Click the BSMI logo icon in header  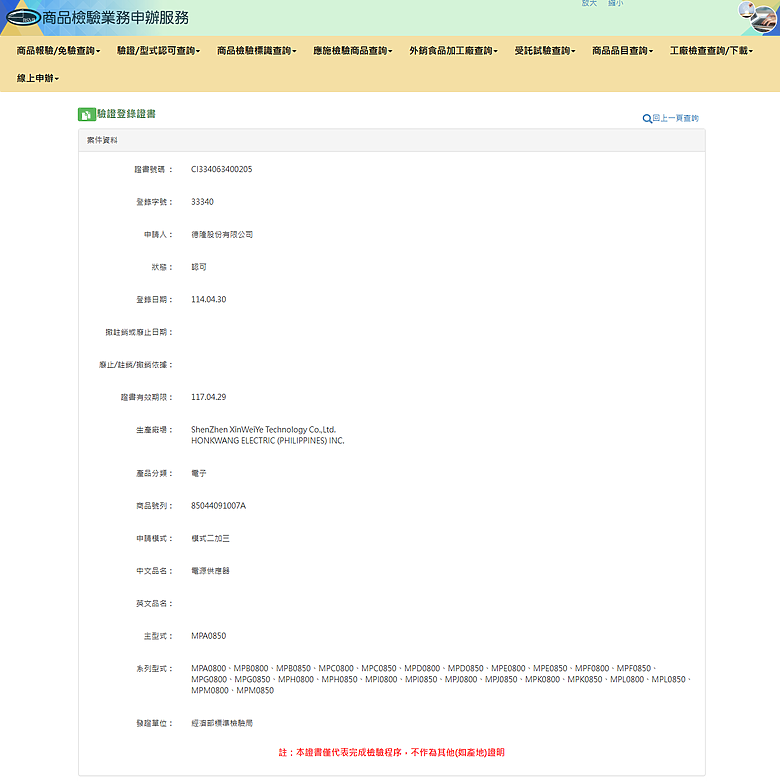(x=23, y=18)
